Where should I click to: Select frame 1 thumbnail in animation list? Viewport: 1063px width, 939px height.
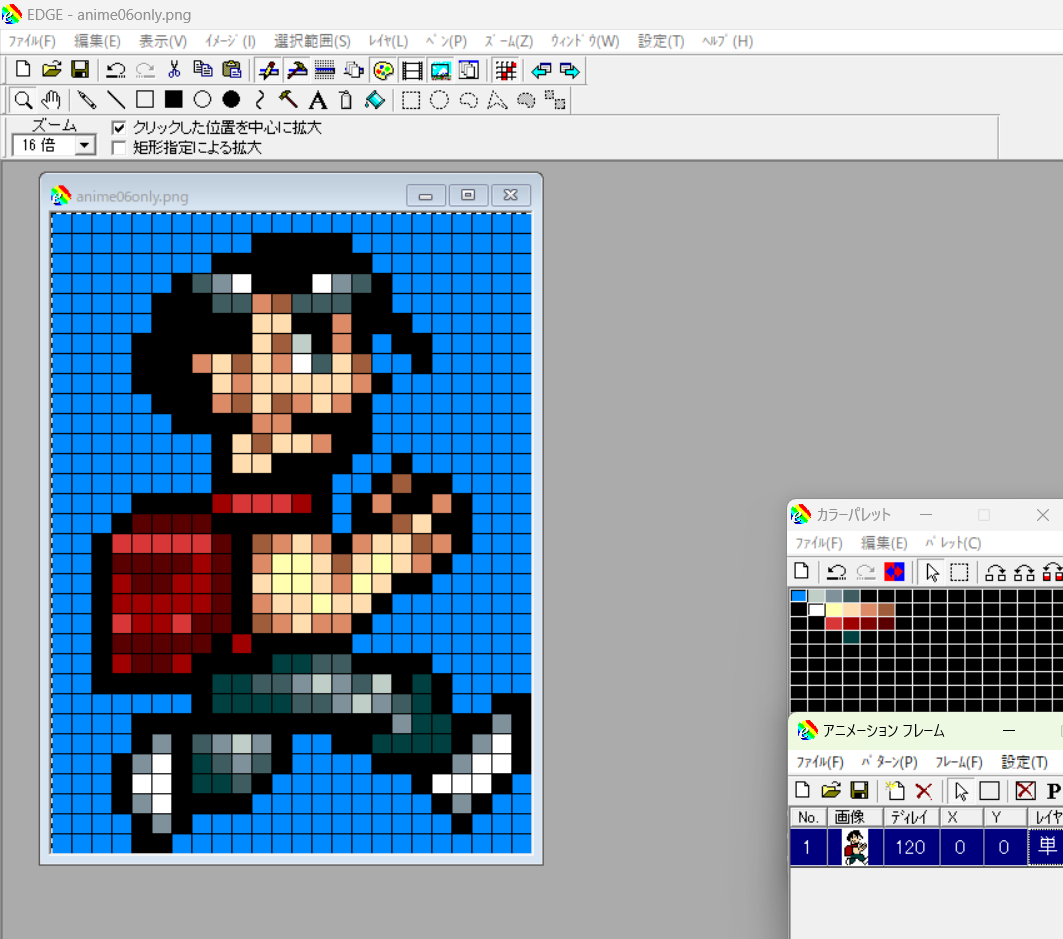click(856, 847)
